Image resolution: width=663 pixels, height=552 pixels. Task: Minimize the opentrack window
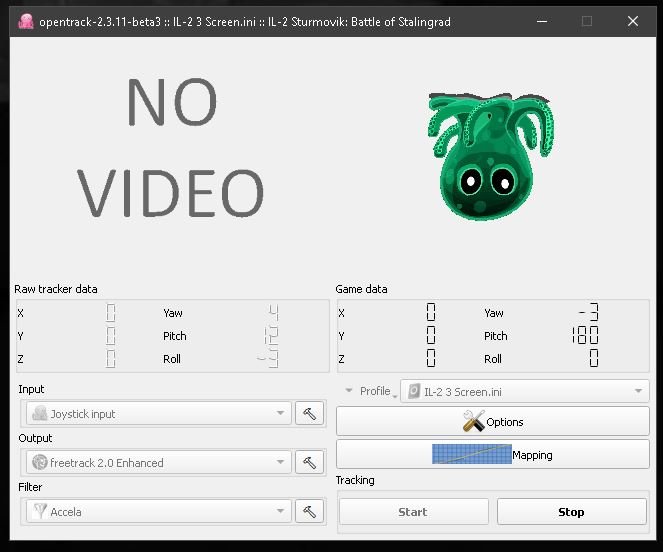tap(541, 21)
